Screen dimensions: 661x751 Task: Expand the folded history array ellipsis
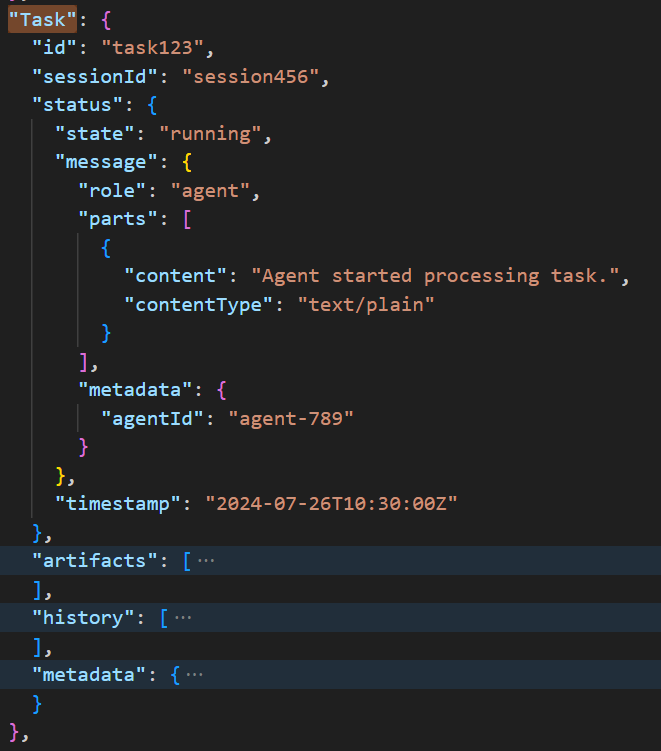coord(183,618)
